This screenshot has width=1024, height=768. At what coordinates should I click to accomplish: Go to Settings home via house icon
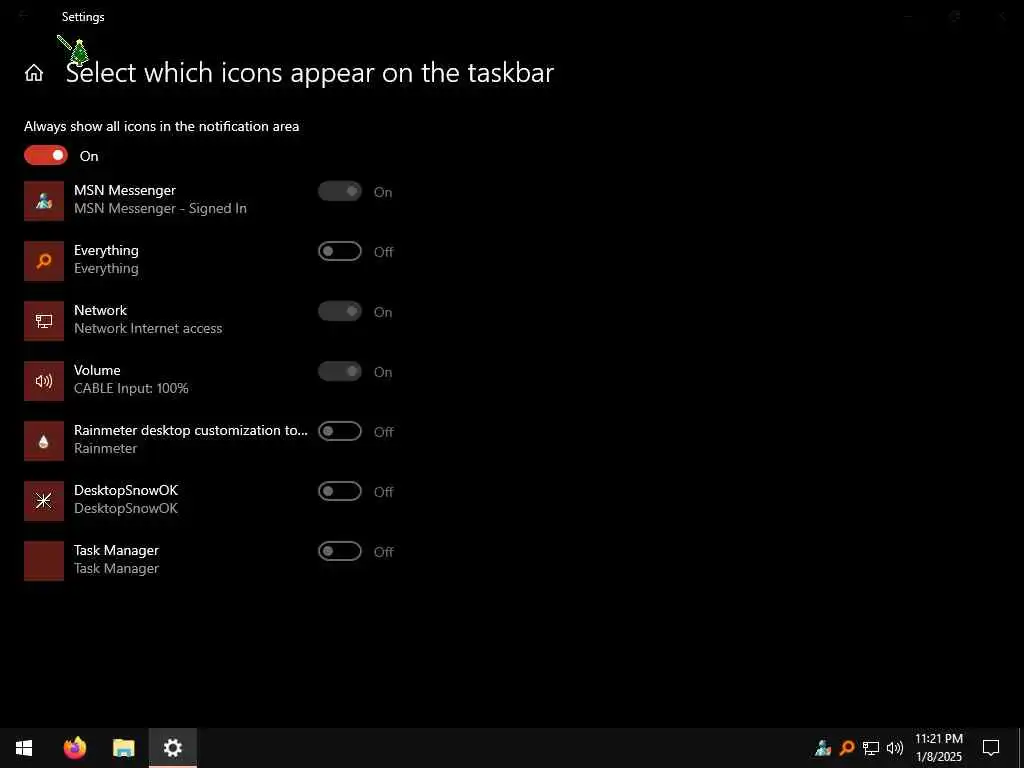click(x=34, y=72)
